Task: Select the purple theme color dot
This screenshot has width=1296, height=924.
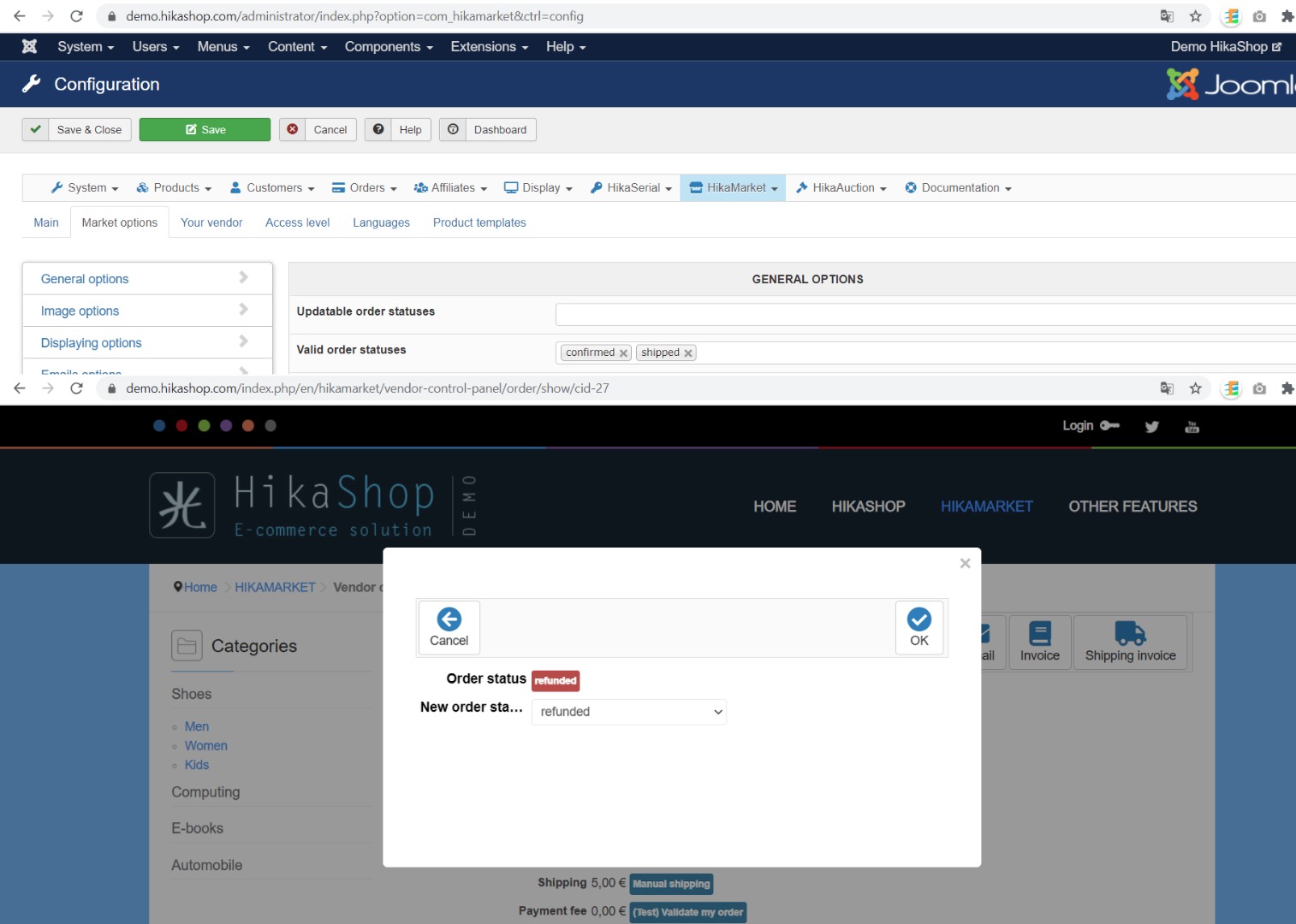Action: point(226,426)
